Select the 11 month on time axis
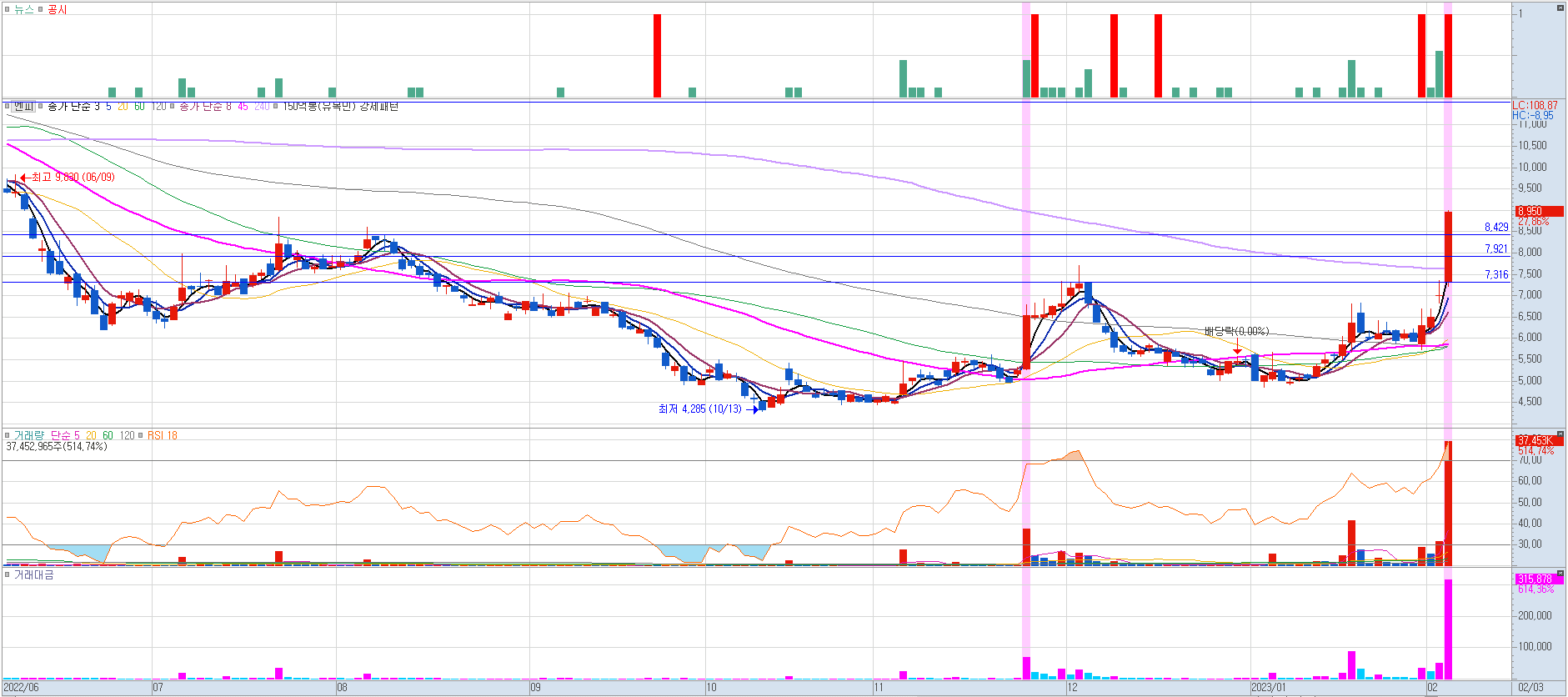The width and height of the screenshot is (1568, 697). [x=879, y=687]
